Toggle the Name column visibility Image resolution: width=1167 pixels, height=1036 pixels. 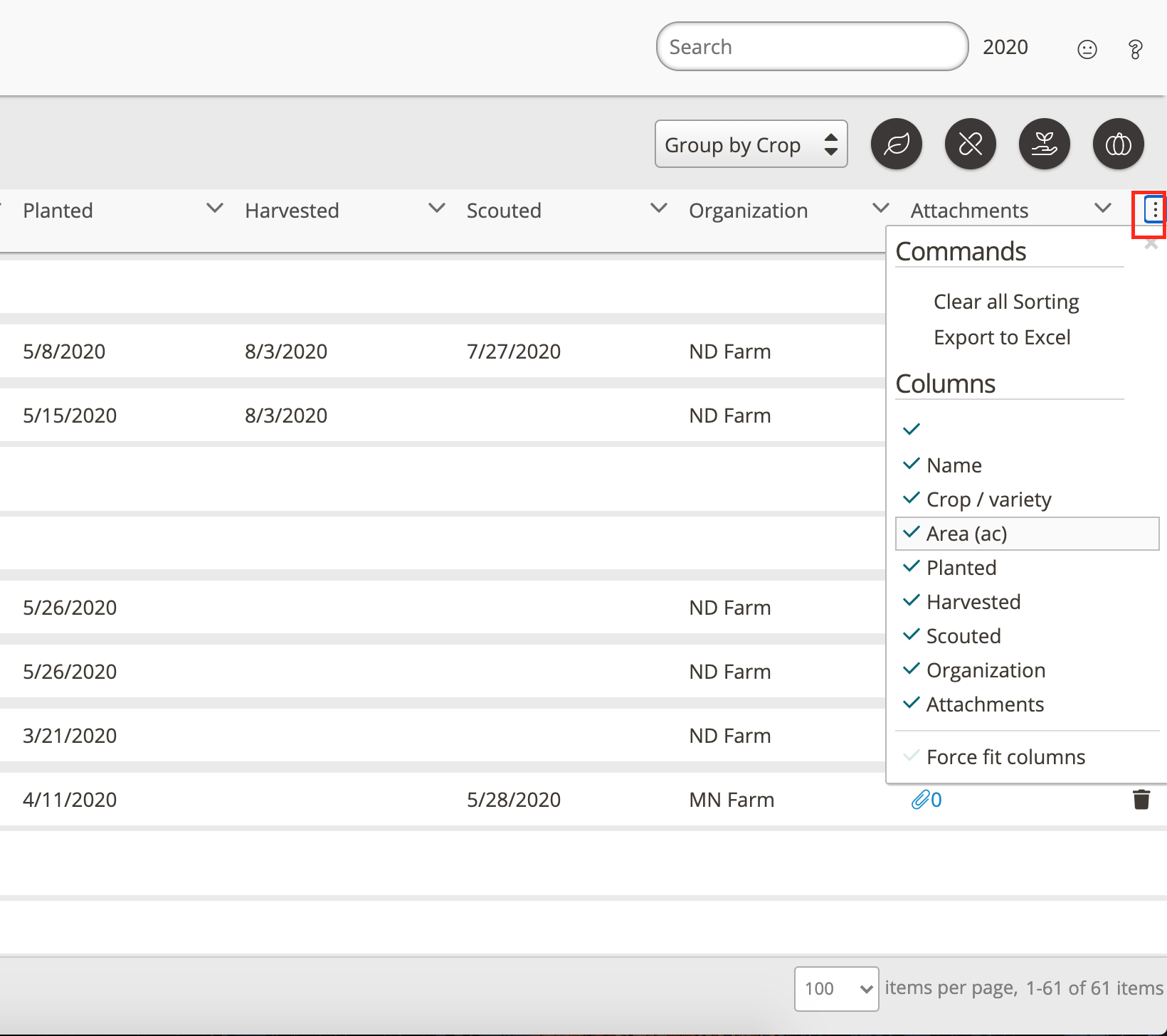(x=1028, y=465)
